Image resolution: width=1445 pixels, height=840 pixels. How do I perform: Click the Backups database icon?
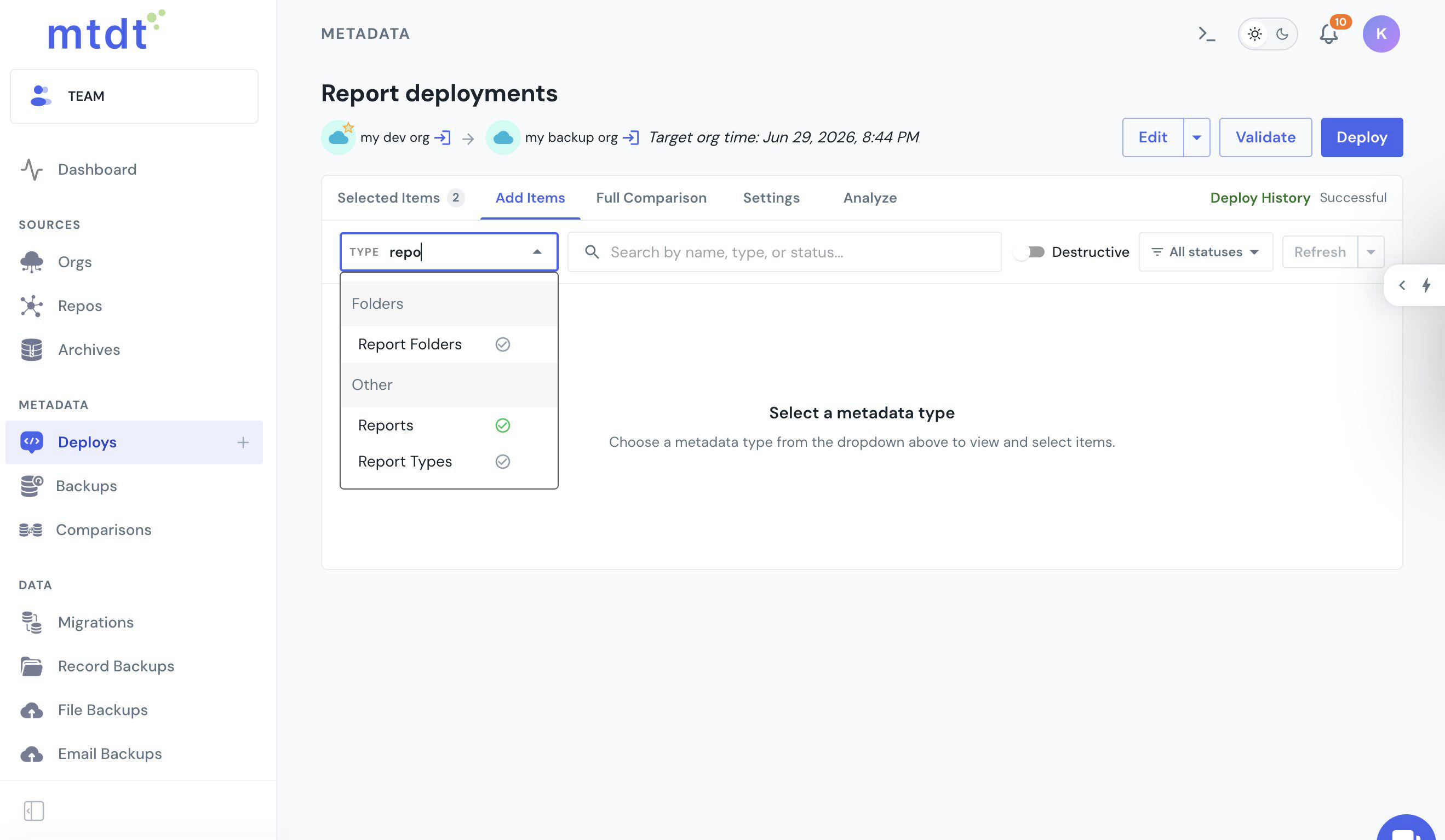tap(32, 486)
